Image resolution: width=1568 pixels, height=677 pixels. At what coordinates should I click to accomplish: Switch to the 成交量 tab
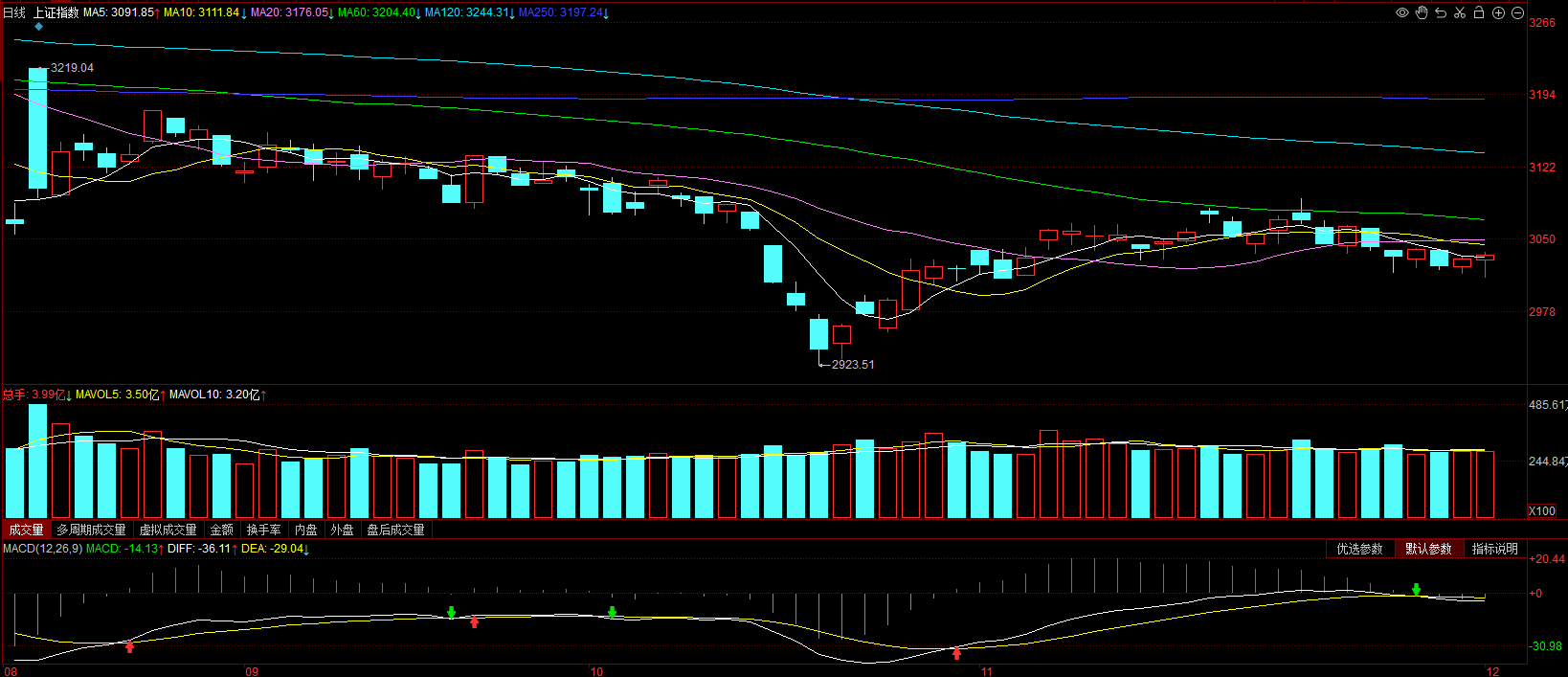coord(26,530)
